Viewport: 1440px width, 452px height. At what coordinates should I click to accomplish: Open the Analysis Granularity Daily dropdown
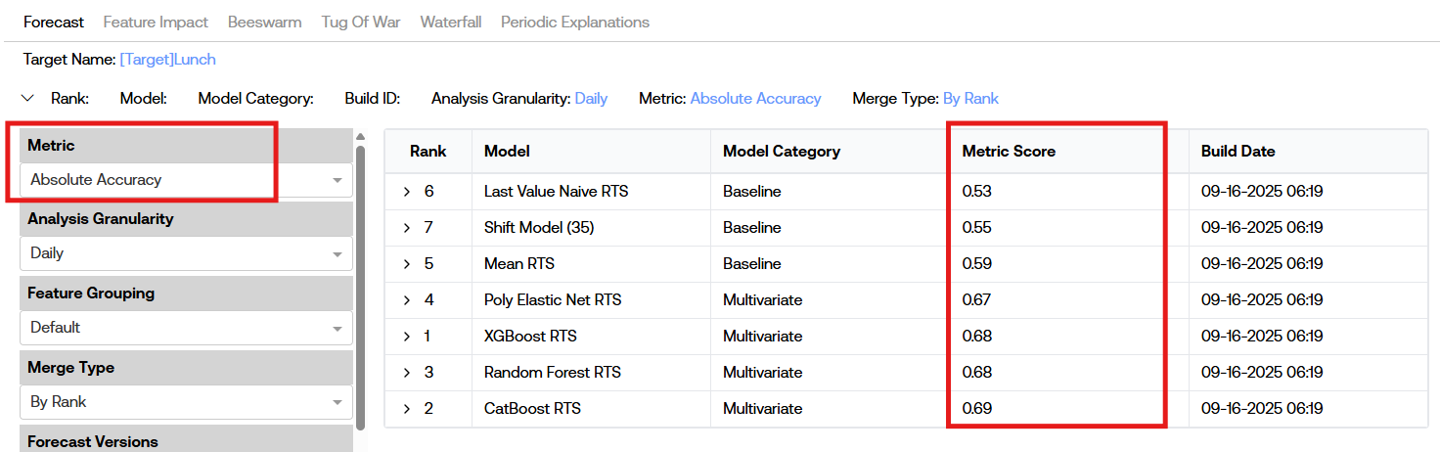(186, 254)
